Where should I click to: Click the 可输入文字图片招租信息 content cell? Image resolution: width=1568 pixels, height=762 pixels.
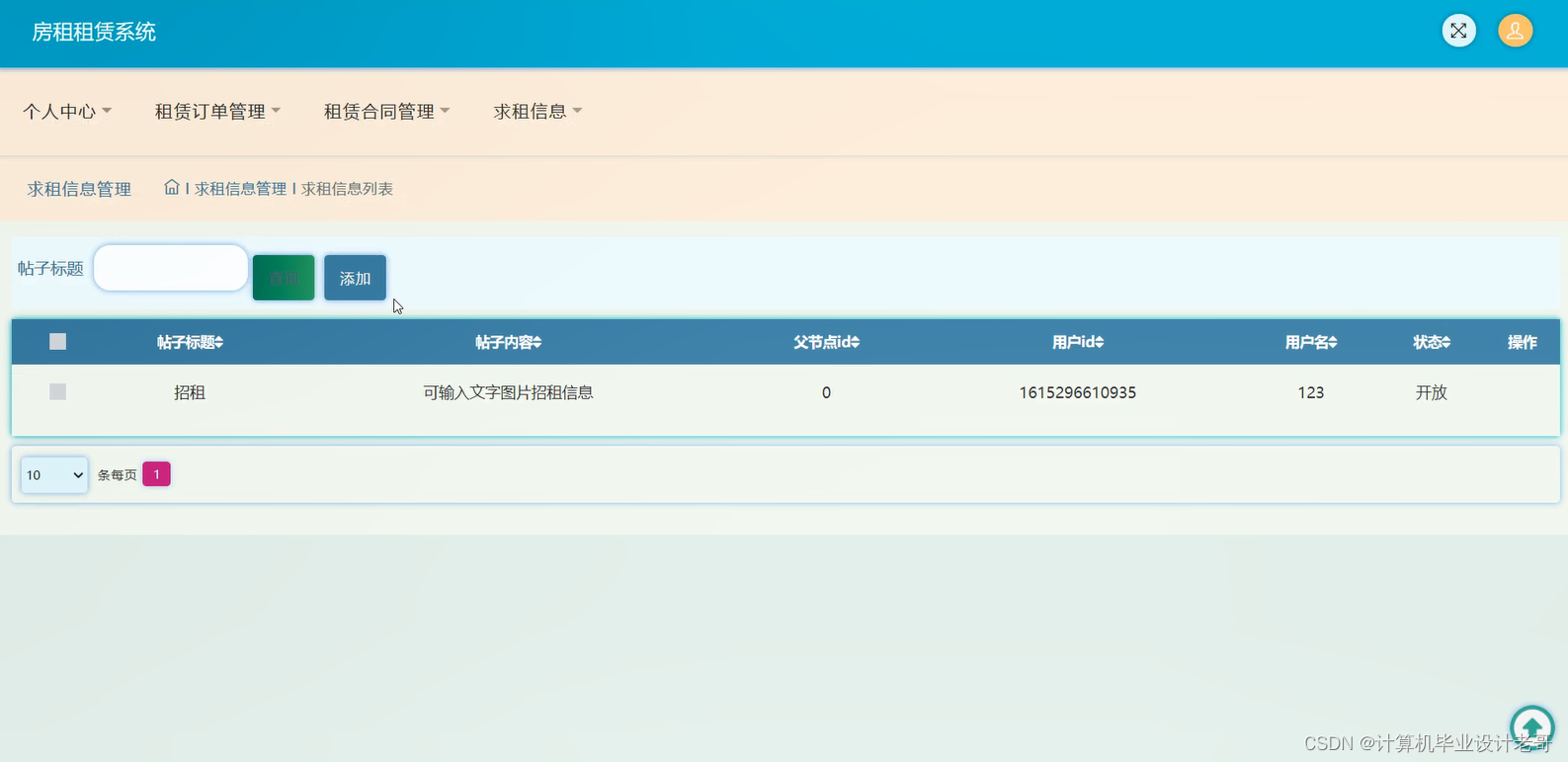[508, 392]
